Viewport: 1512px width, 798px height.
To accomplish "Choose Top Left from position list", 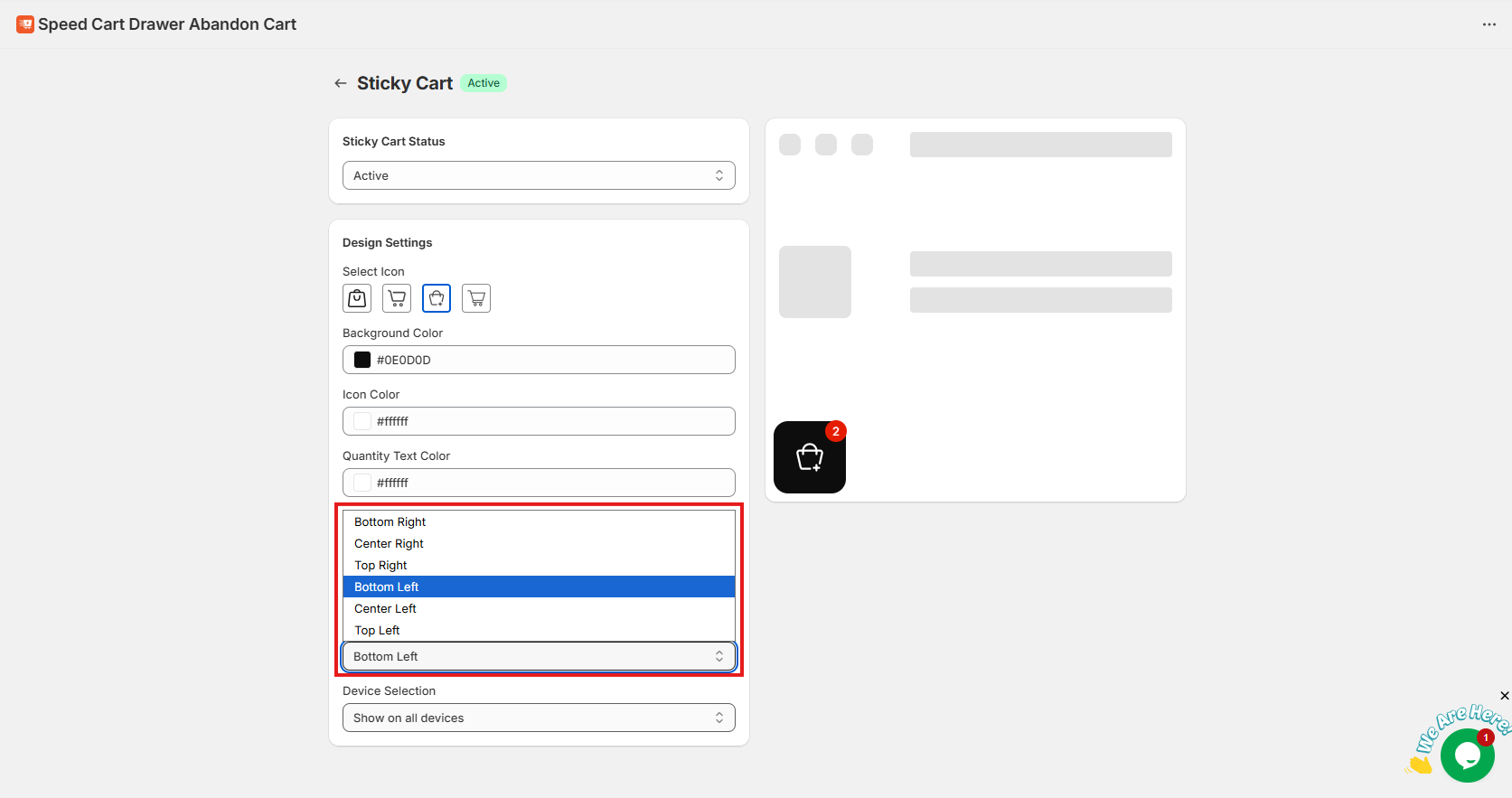I will point(378,631).
